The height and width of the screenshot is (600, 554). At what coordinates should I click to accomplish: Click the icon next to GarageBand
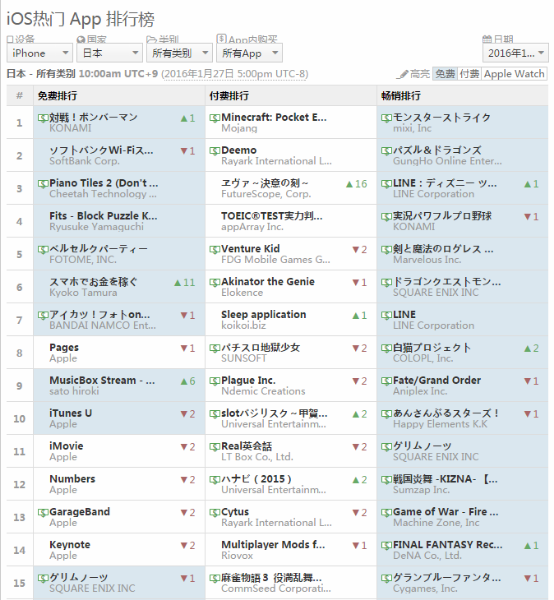tap(43, 513)
